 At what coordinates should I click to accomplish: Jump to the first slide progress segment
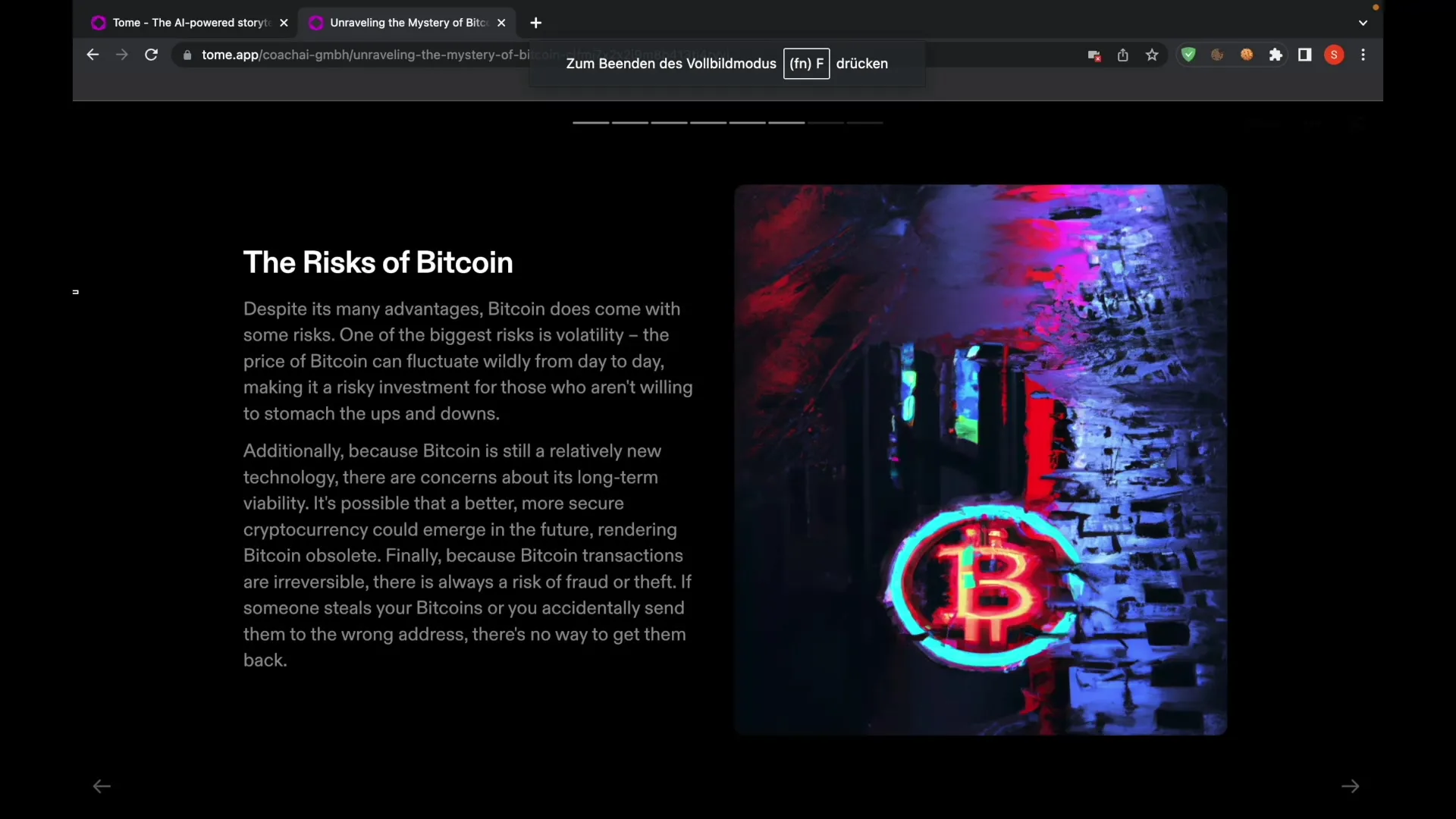click(591, 122)
